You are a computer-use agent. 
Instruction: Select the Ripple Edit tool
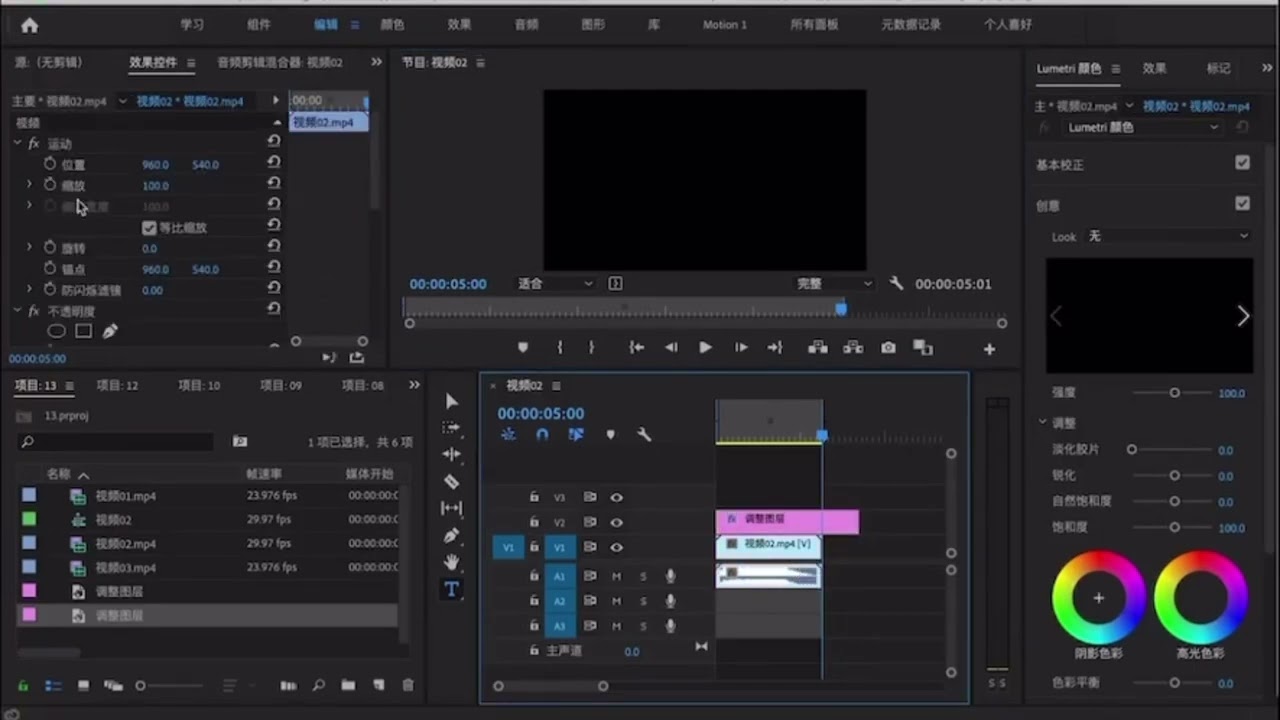click(x=451, y=454)
